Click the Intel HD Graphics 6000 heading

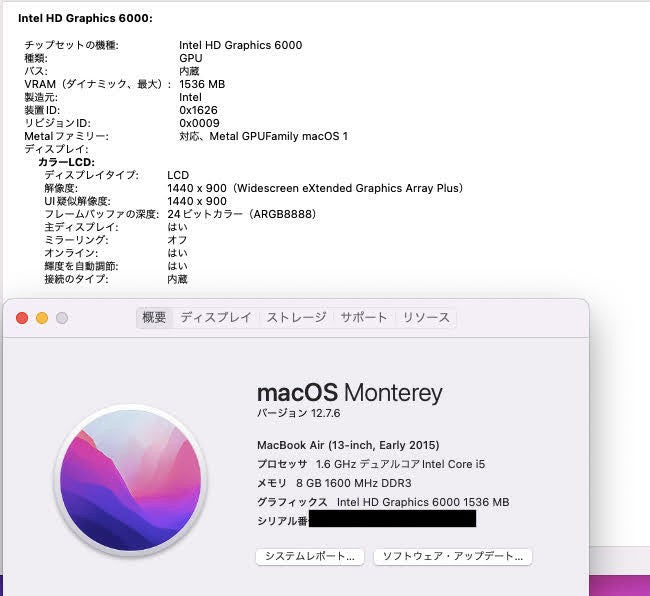tap(85, 18)
